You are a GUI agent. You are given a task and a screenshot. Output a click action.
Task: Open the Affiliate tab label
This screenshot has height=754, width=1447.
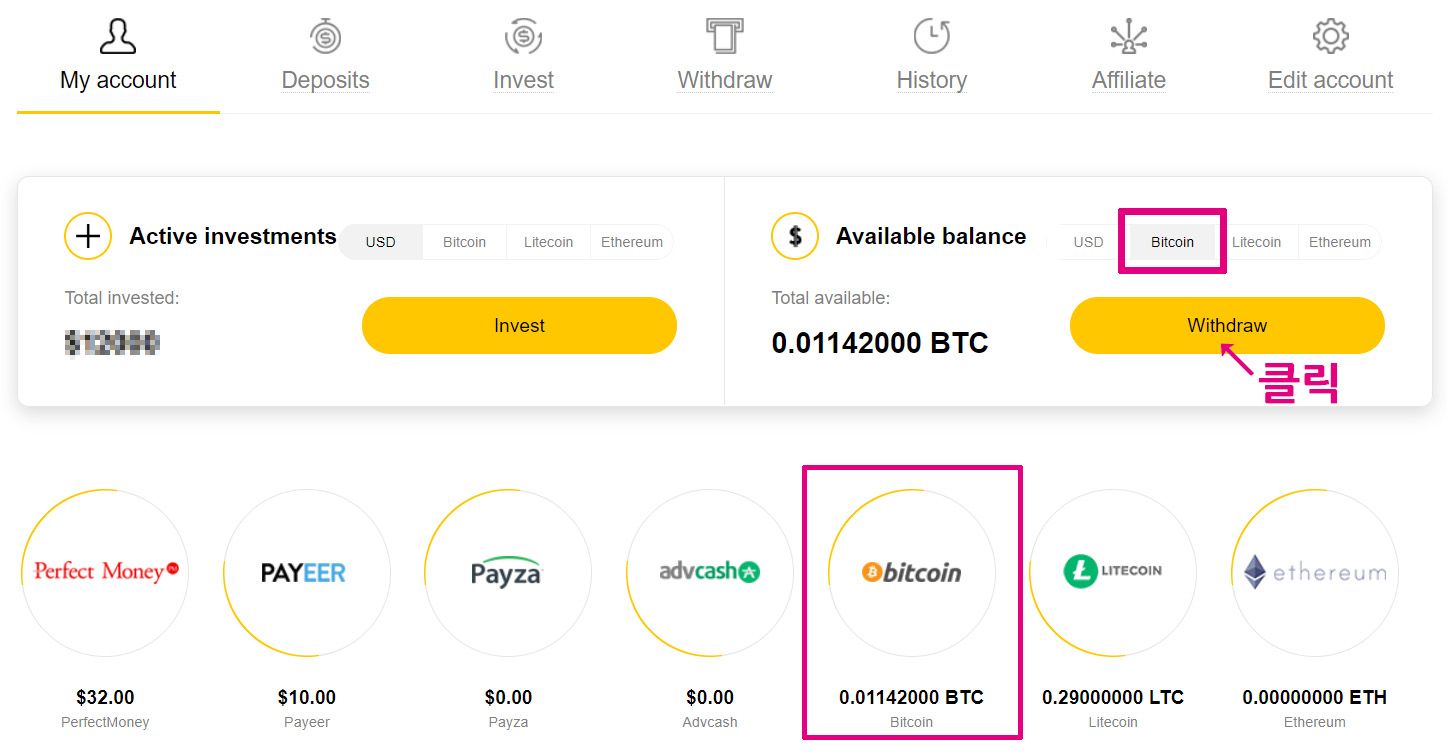click(1129, 80)
